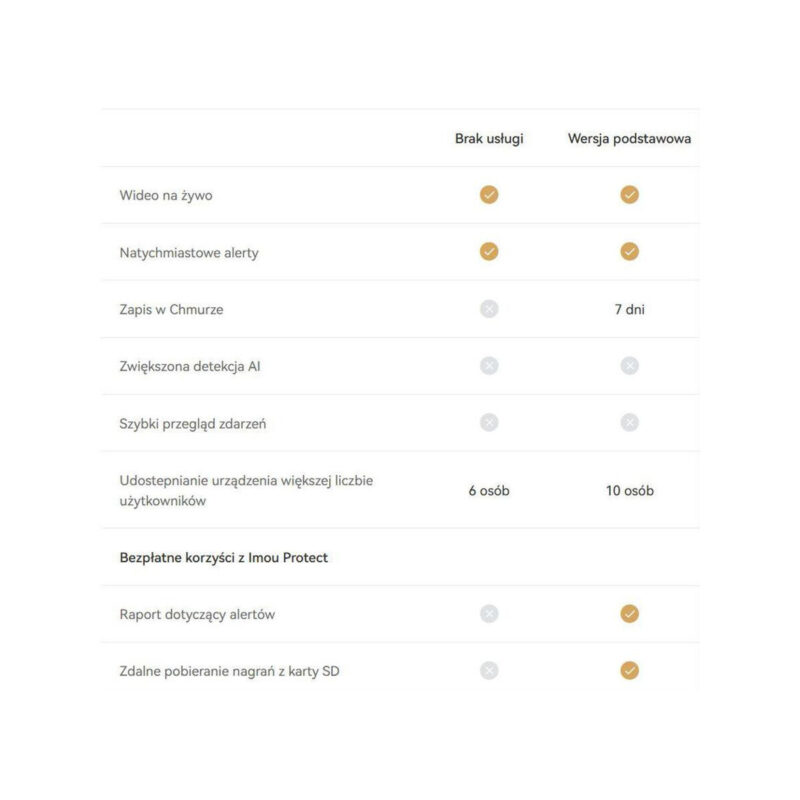Click gold checkmark for Wideo na żywo under Brak usługi
Viewport: 800px width, 800px height.
489,195
